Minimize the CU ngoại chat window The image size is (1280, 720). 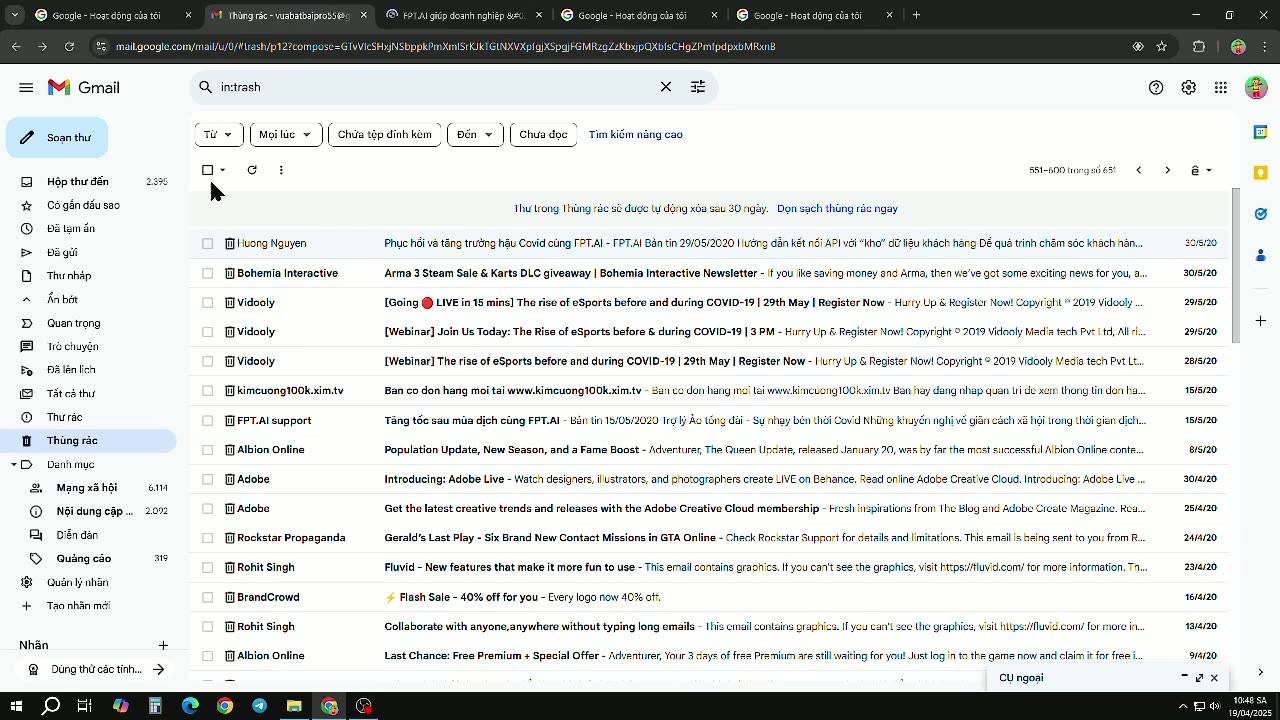[x=1184, y=678]
